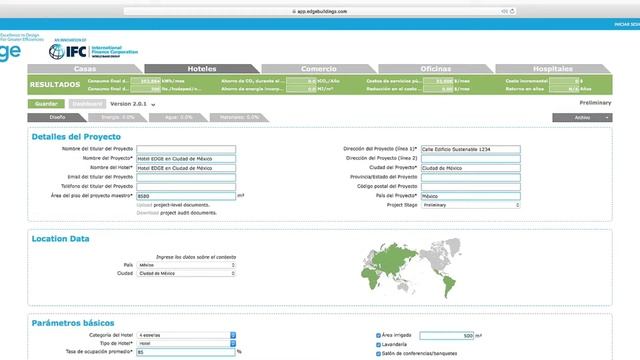Click the Retorno en años result value
640x360 pixels.
tap(564, 89)
